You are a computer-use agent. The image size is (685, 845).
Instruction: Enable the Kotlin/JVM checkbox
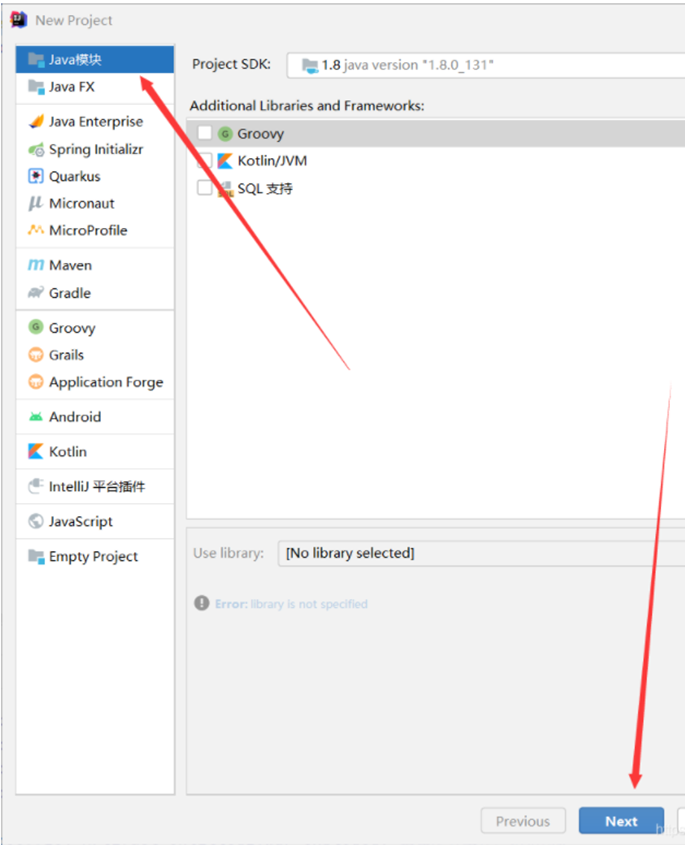point(205,160)
